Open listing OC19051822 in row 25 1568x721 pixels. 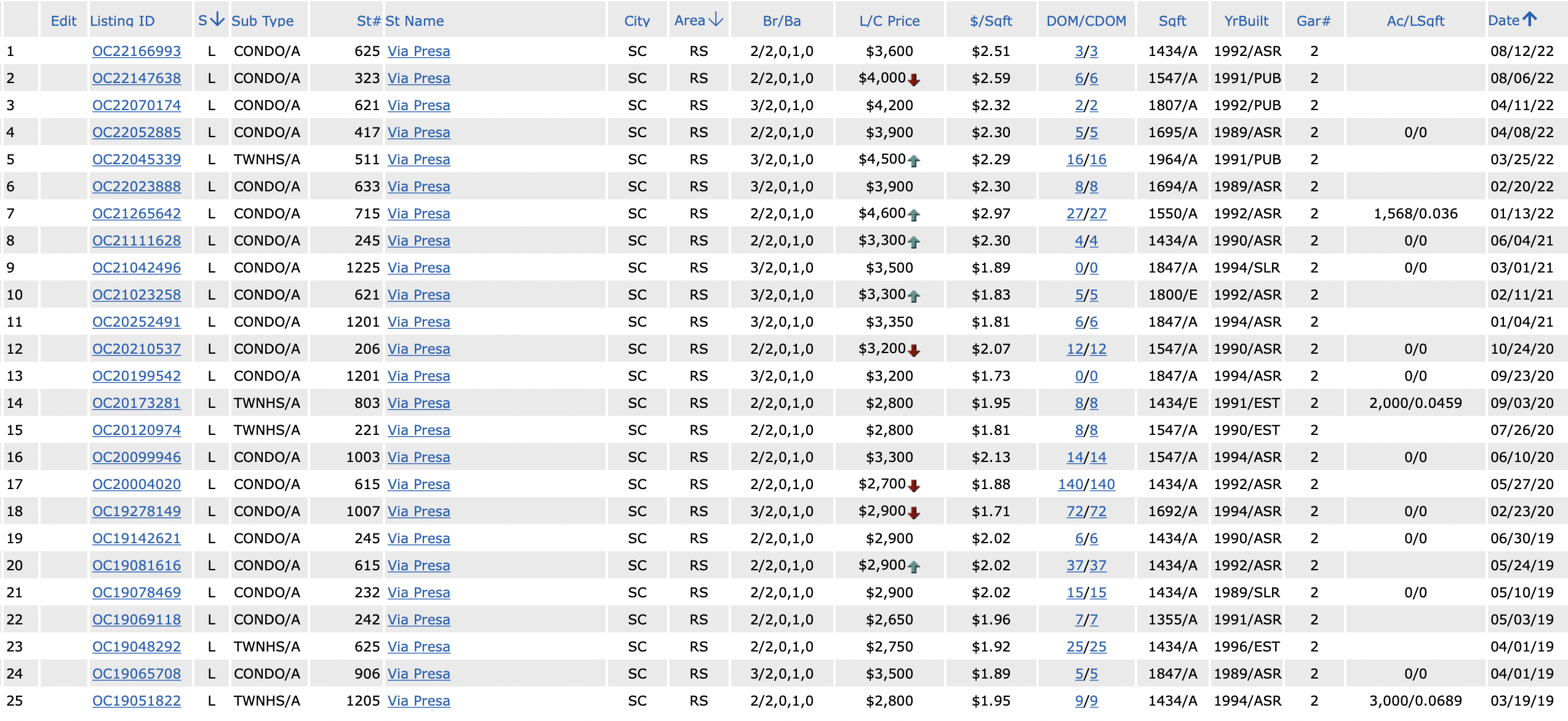[137, 701]
